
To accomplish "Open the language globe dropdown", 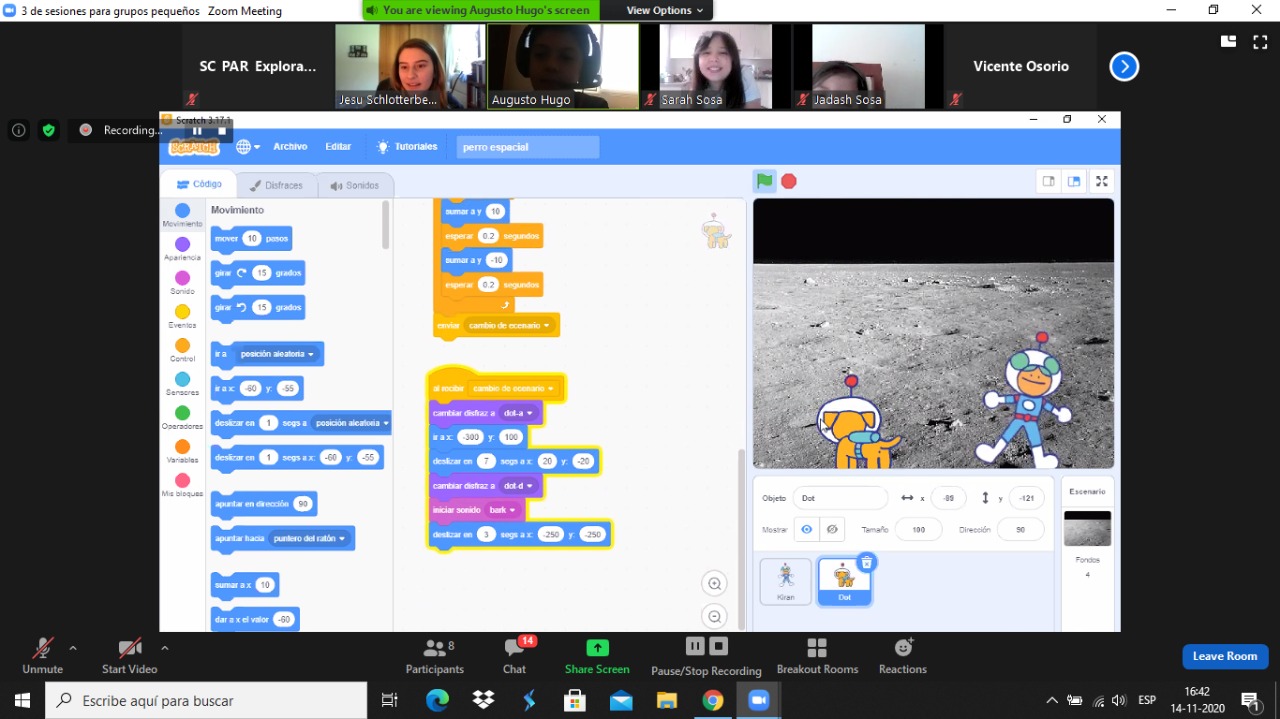I will 247,147.
